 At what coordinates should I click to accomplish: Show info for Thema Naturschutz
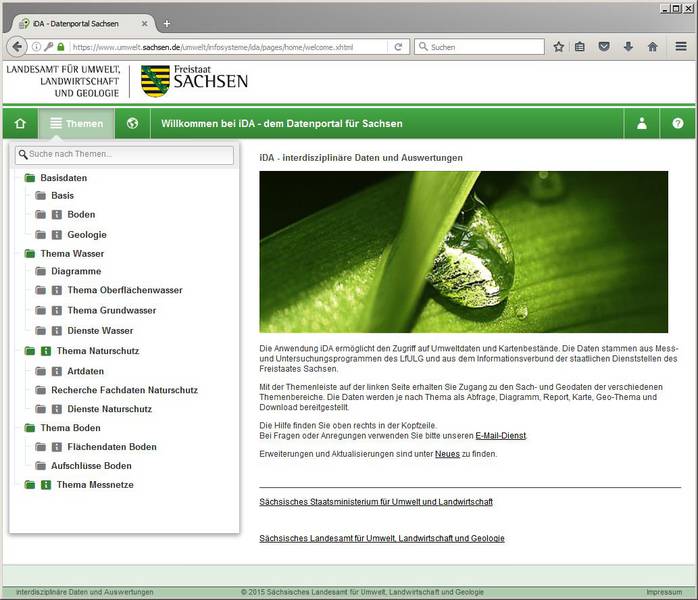coord(46,351)
